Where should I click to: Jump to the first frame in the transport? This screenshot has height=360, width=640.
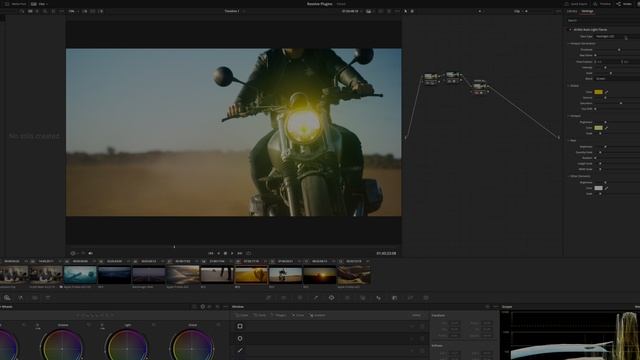(211, 253)
